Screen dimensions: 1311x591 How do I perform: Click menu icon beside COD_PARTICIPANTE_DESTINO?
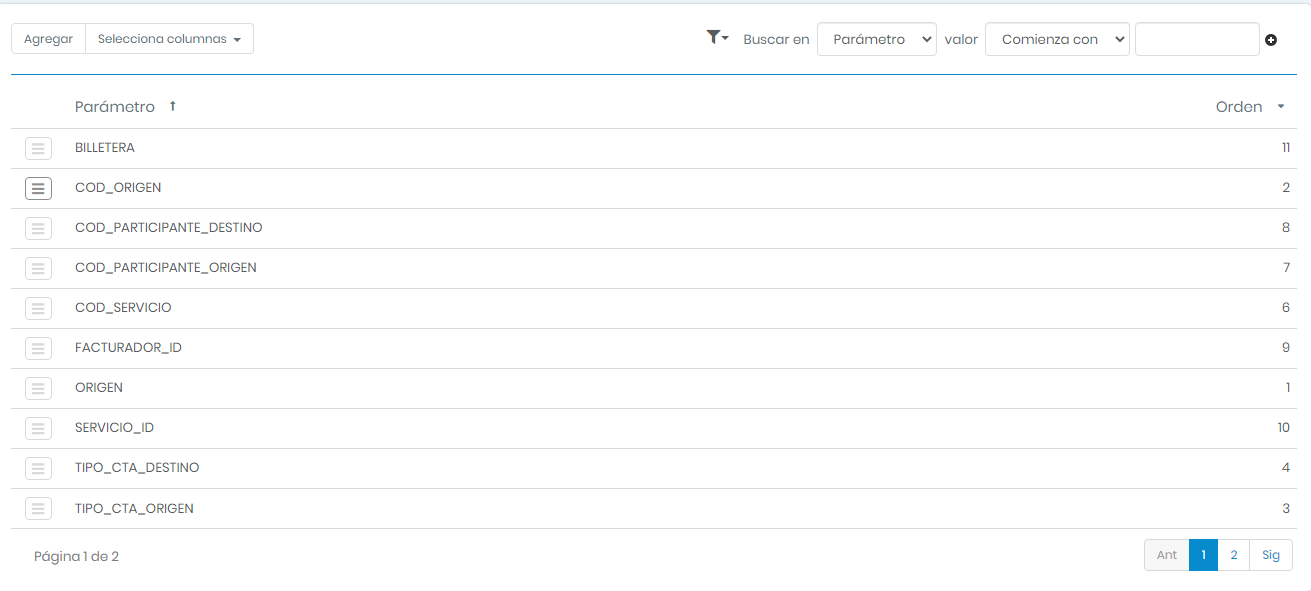pos(38,228)
